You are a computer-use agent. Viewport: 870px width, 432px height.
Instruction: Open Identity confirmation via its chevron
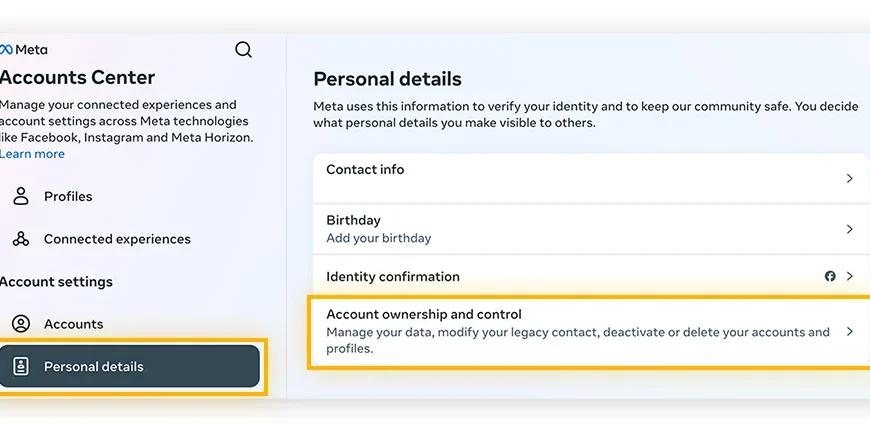tap(849, 276)
